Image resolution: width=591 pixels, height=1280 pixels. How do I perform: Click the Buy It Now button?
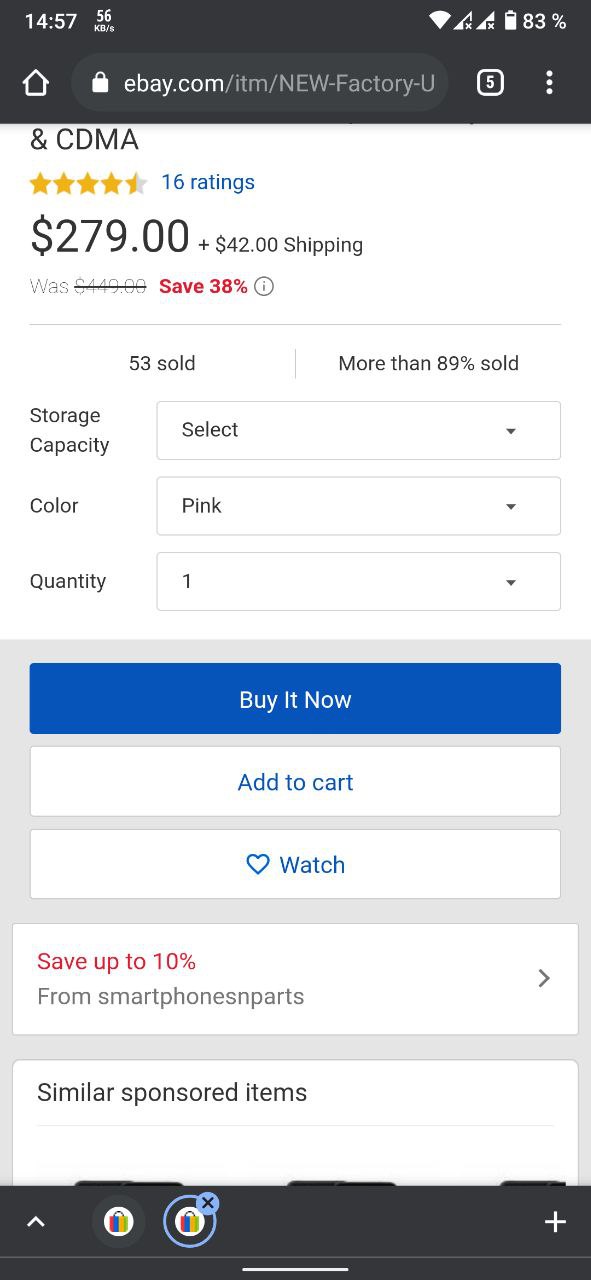295,699
